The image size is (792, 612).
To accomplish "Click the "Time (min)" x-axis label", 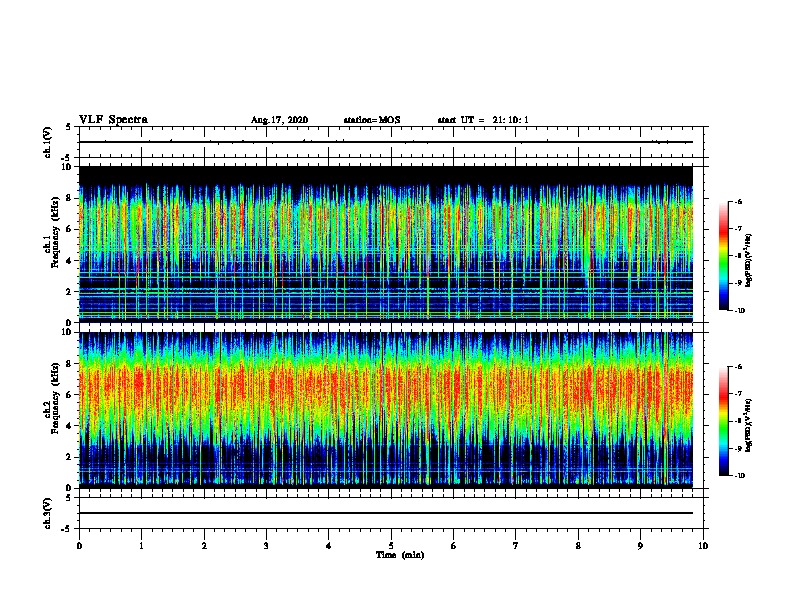I will point(400,555).
